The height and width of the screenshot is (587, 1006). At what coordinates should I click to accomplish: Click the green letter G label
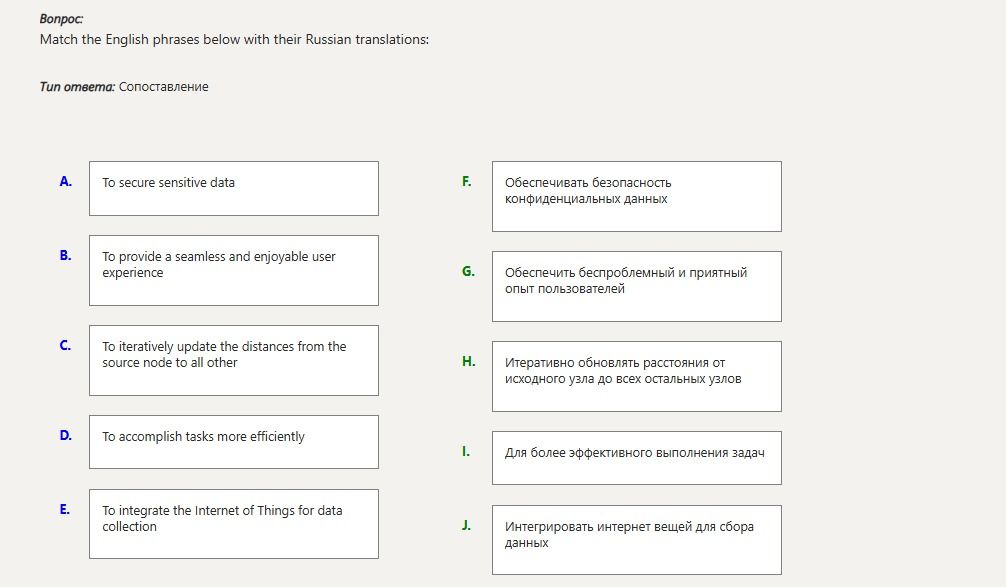tap(468, 271)
